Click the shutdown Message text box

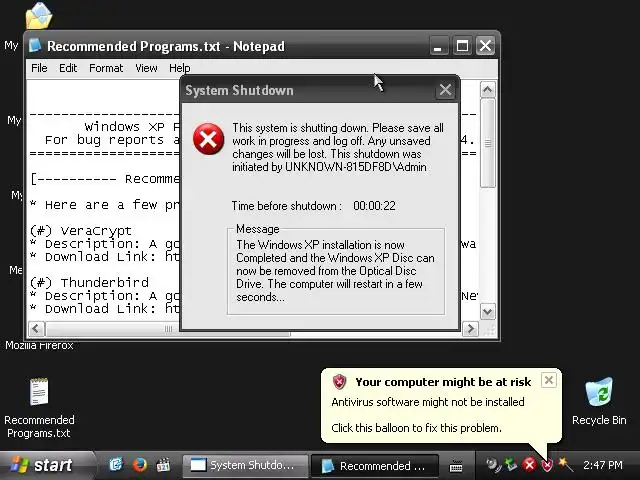pyautogui.click(x=336, y=271)
